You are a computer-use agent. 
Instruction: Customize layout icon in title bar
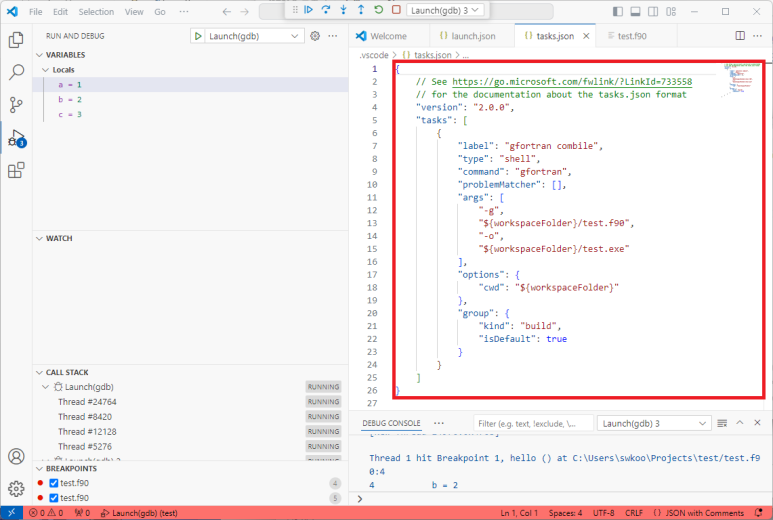(671, 11)
